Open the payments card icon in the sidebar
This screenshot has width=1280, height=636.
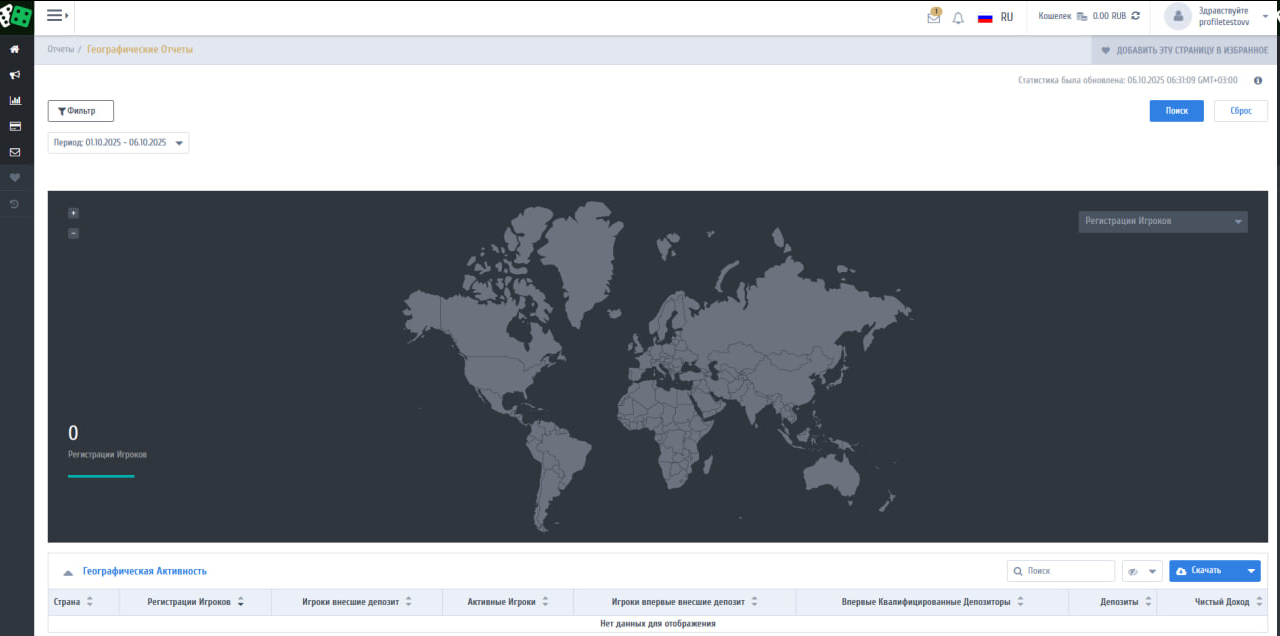[15, 127]
